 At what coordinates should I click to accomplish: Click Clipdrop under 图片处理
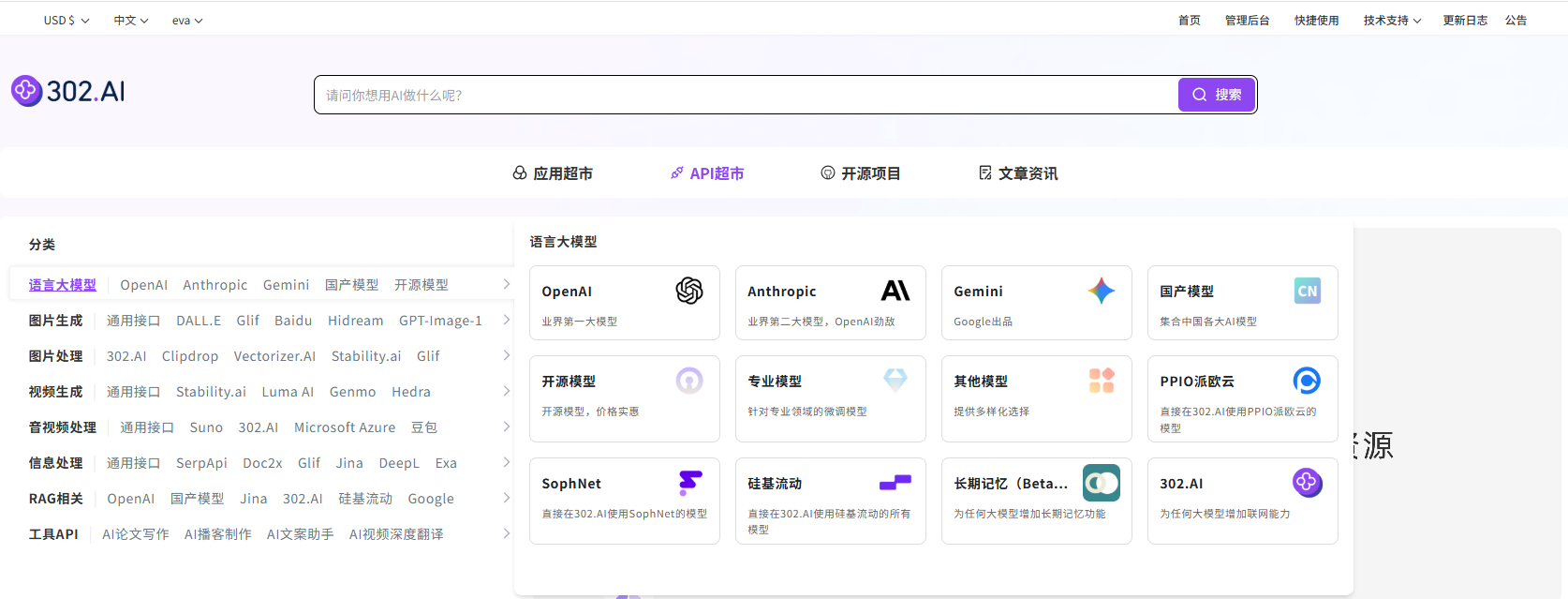tap(190, 356)
